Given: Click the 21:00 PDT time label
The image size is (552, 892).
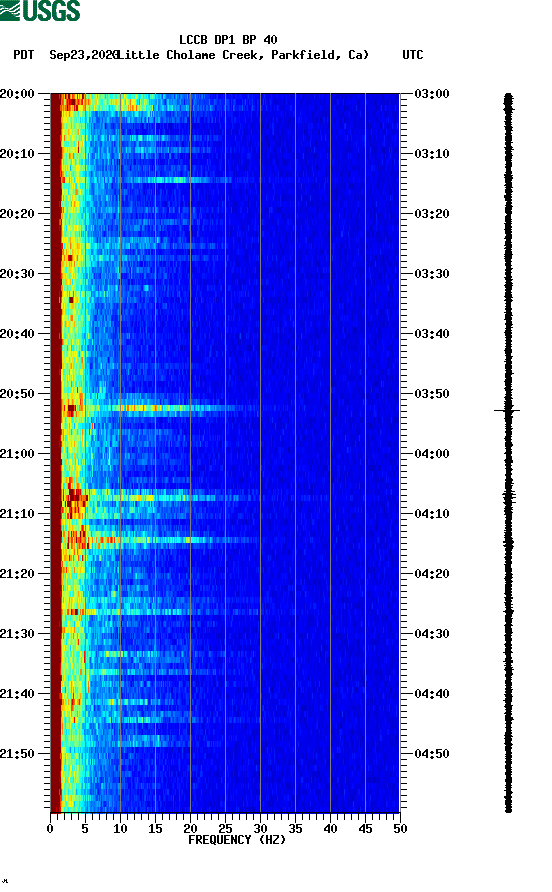Looking at the screenshot, I should pos(17,454).
